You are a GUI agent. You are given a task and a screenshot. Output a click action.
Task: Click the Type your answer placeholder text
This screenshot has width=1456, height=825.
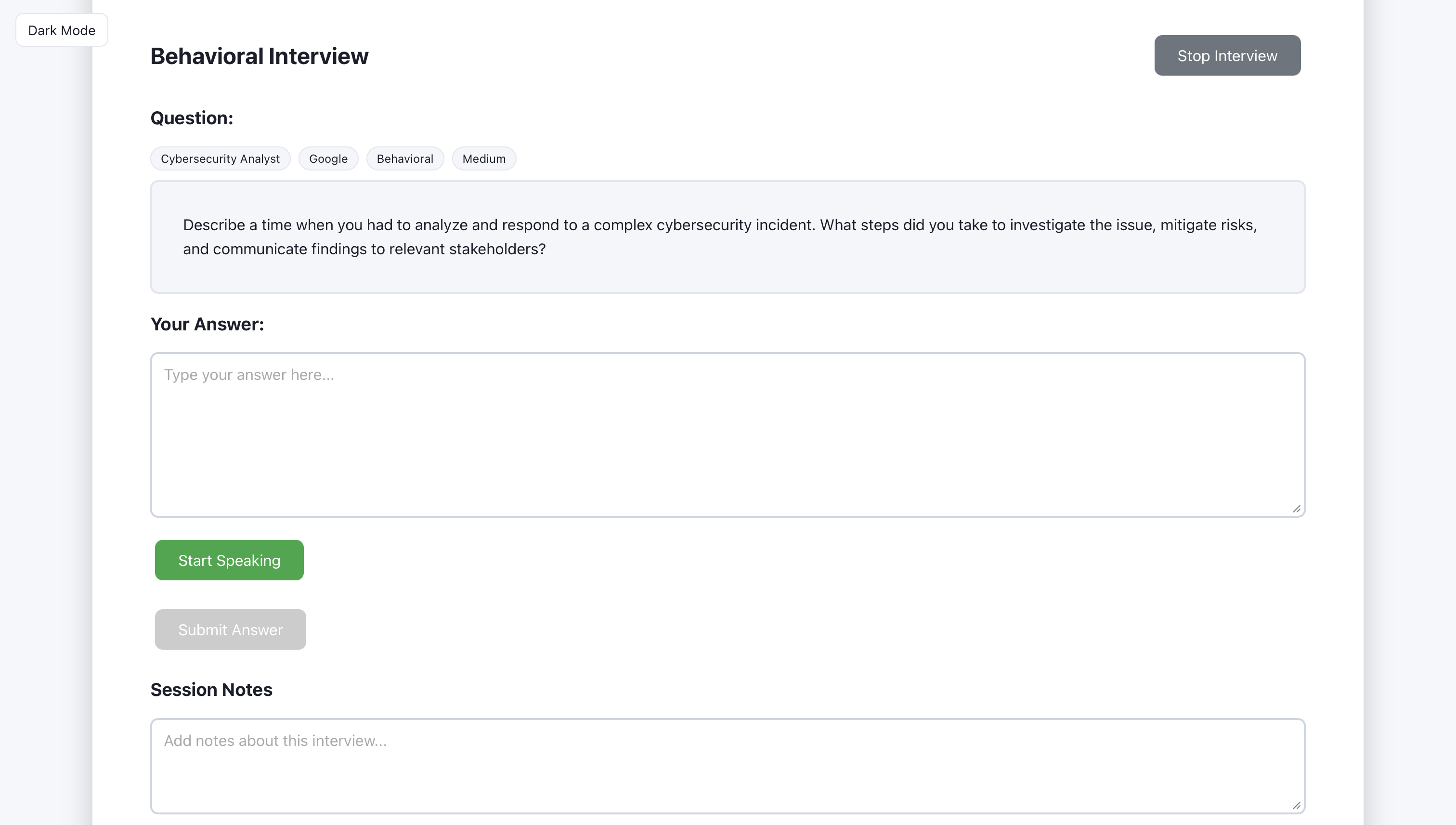tap(249, 375)
